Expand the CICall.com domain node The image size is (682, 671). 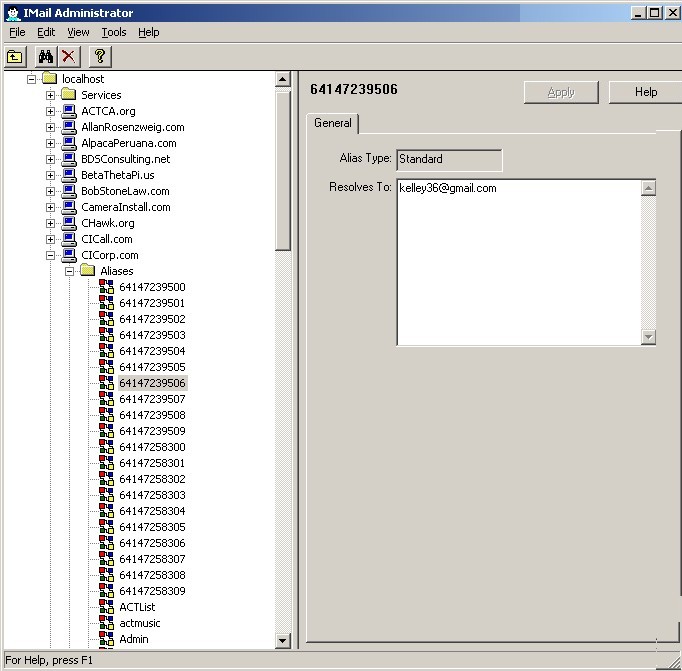coord(50,239)
